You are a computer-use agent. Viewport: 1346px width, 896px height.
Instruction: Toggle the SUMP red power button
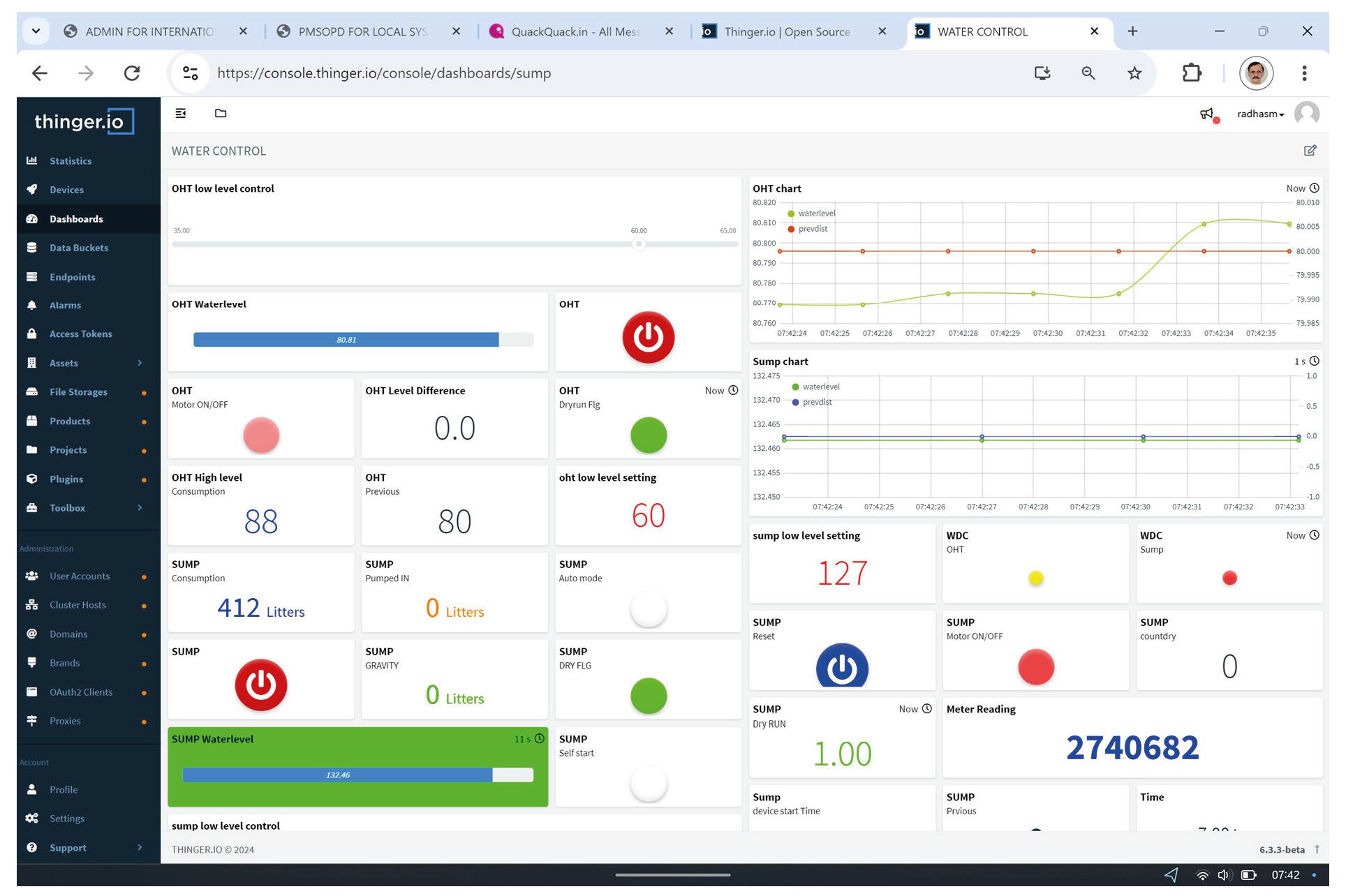point(260,685)
